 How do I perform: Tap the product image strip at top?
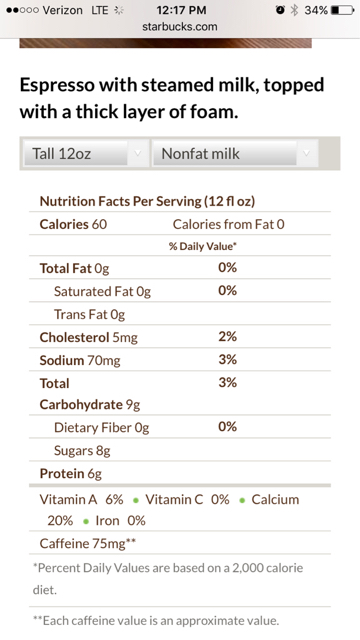165,43
